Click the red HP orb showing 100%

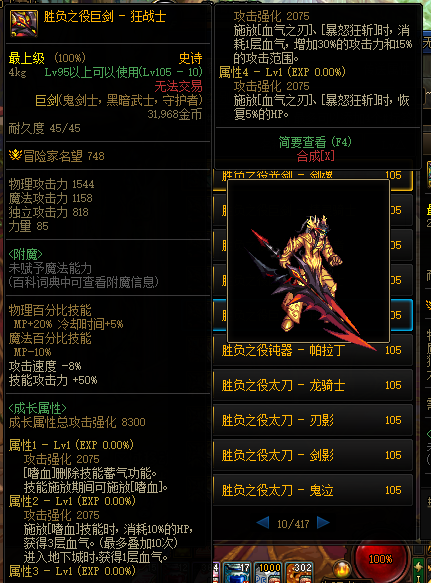coord(380,559)
